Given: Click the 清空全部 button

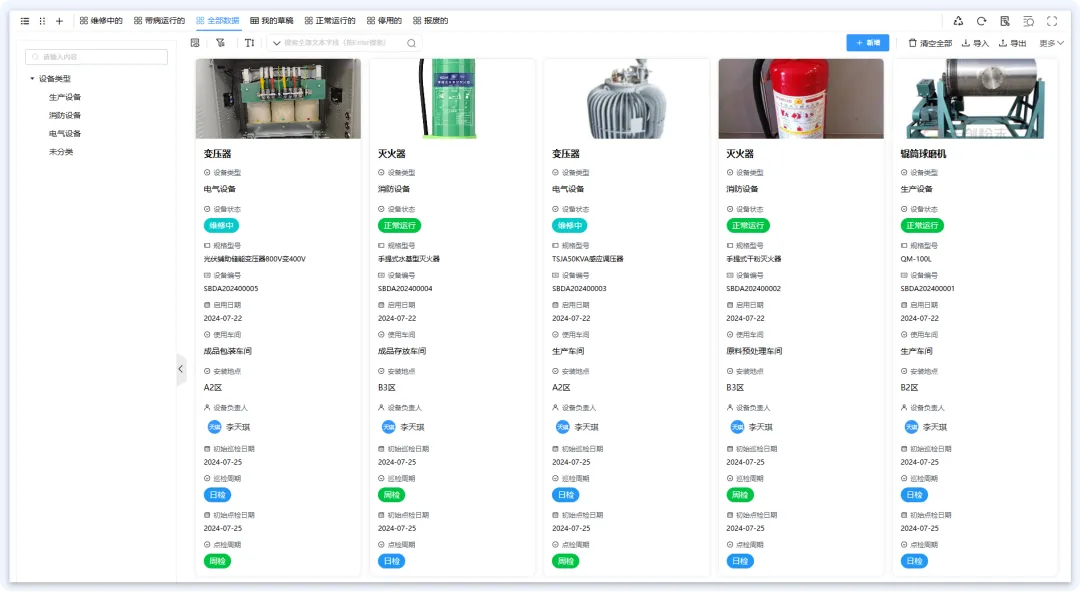Looking at the screenshot, I should 930,43.
